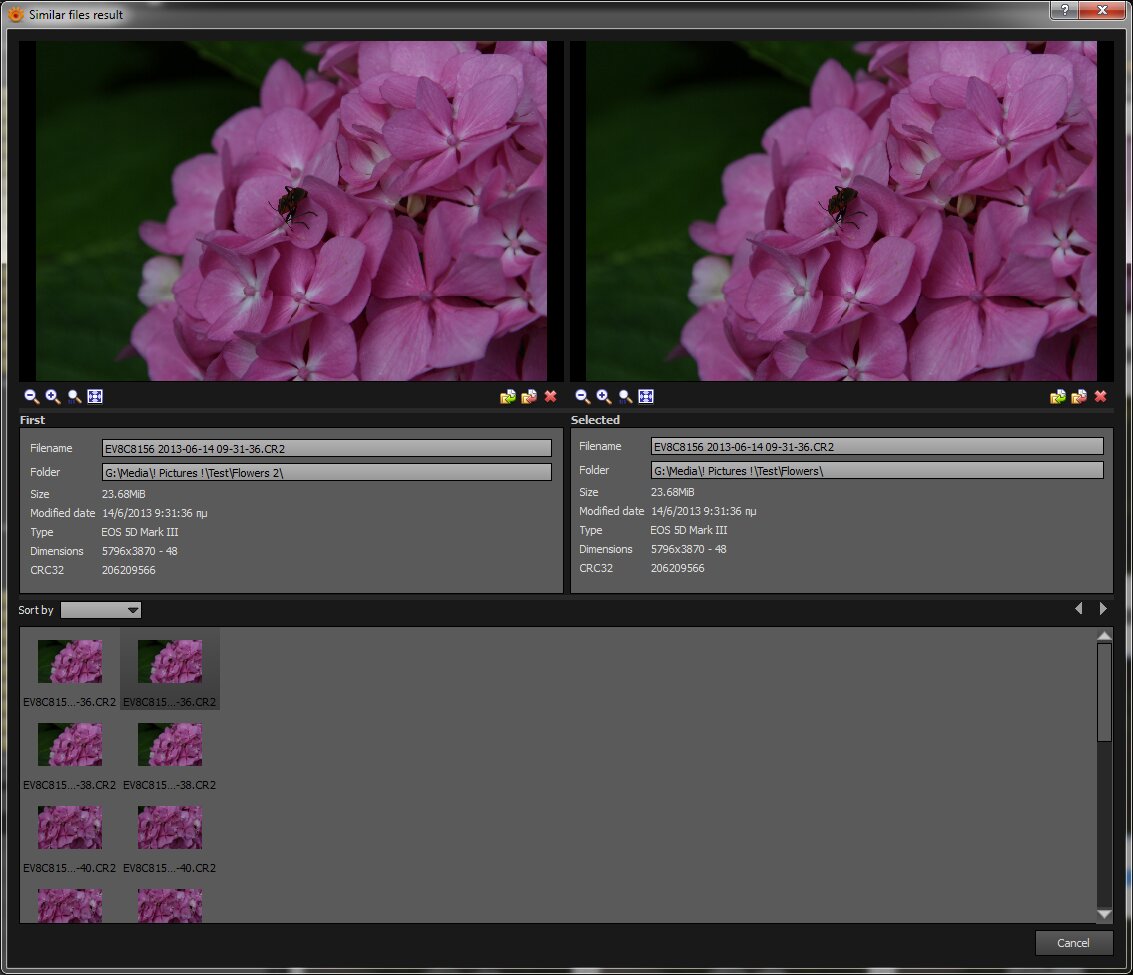
Task: Zoom out on the Selected preview image
Action: click(x=582, y=396)
